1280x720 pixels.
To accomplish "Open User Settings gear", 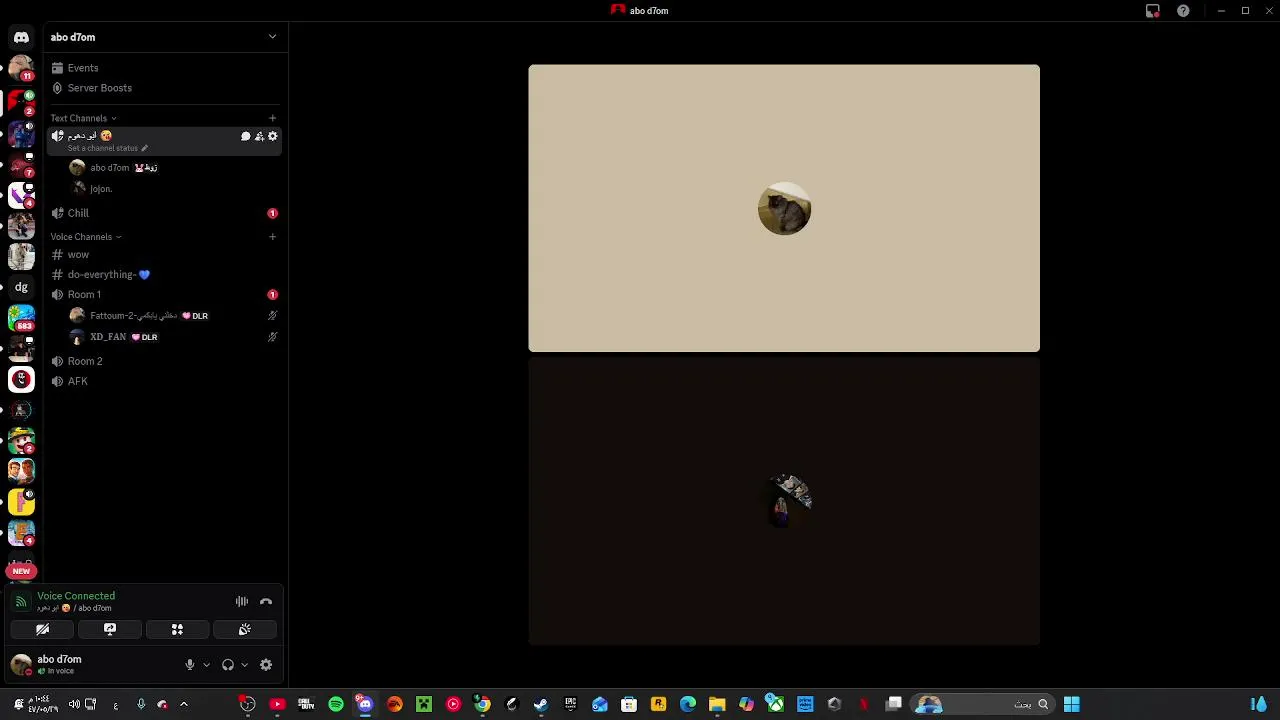I will point(266,664).
